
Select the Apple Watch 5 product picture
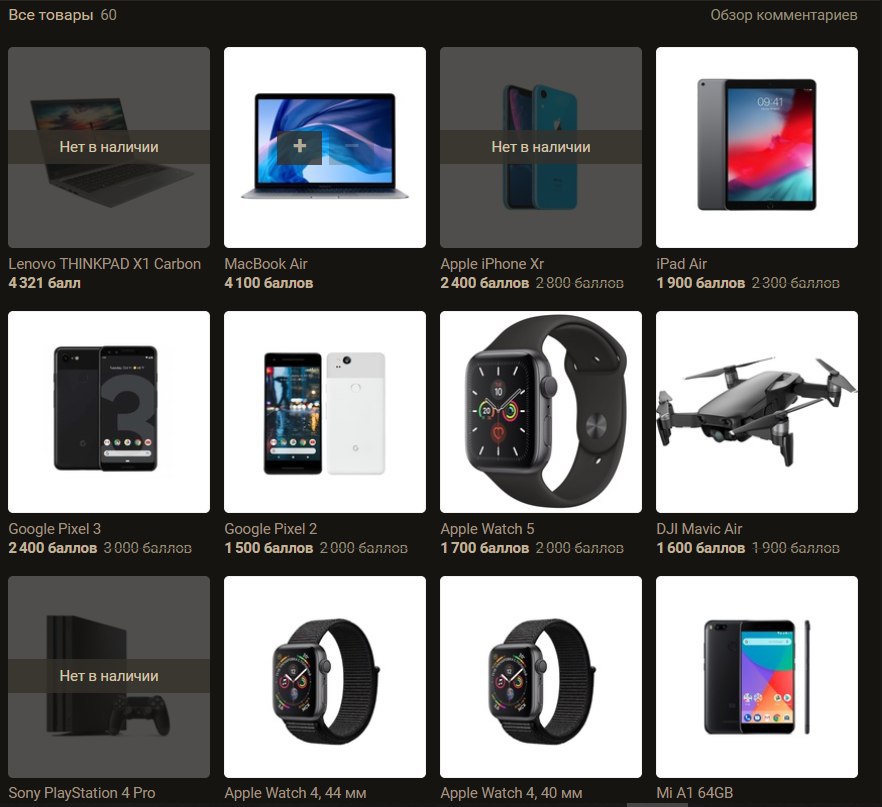[x=541, y=412]
